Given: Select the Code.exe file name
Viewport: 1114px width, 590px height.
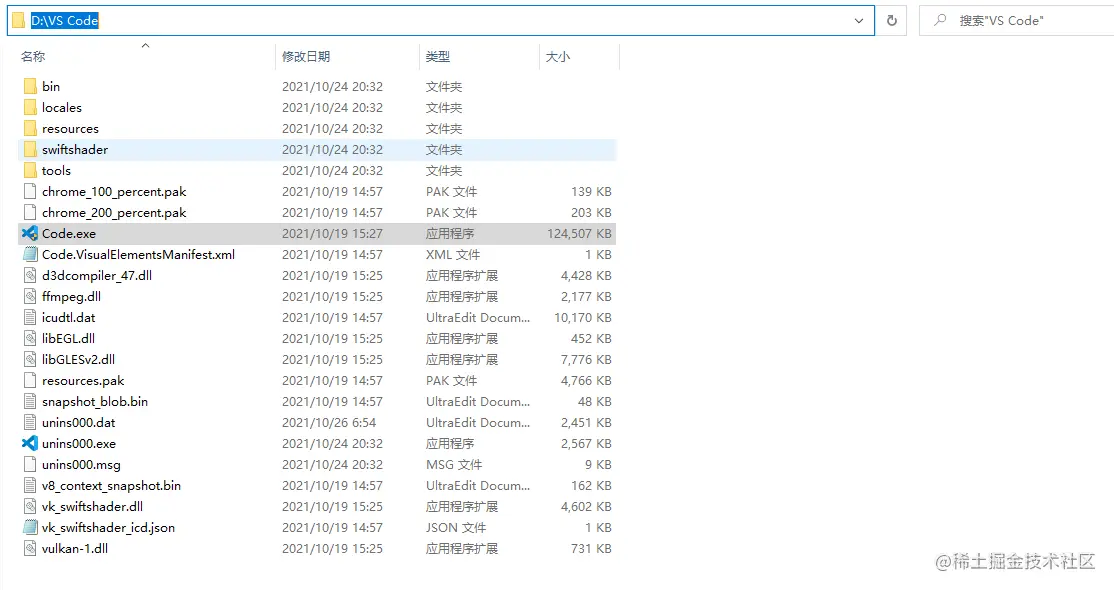Looking at the screenshot, I should pyautogui.click(x=69, y=233).
